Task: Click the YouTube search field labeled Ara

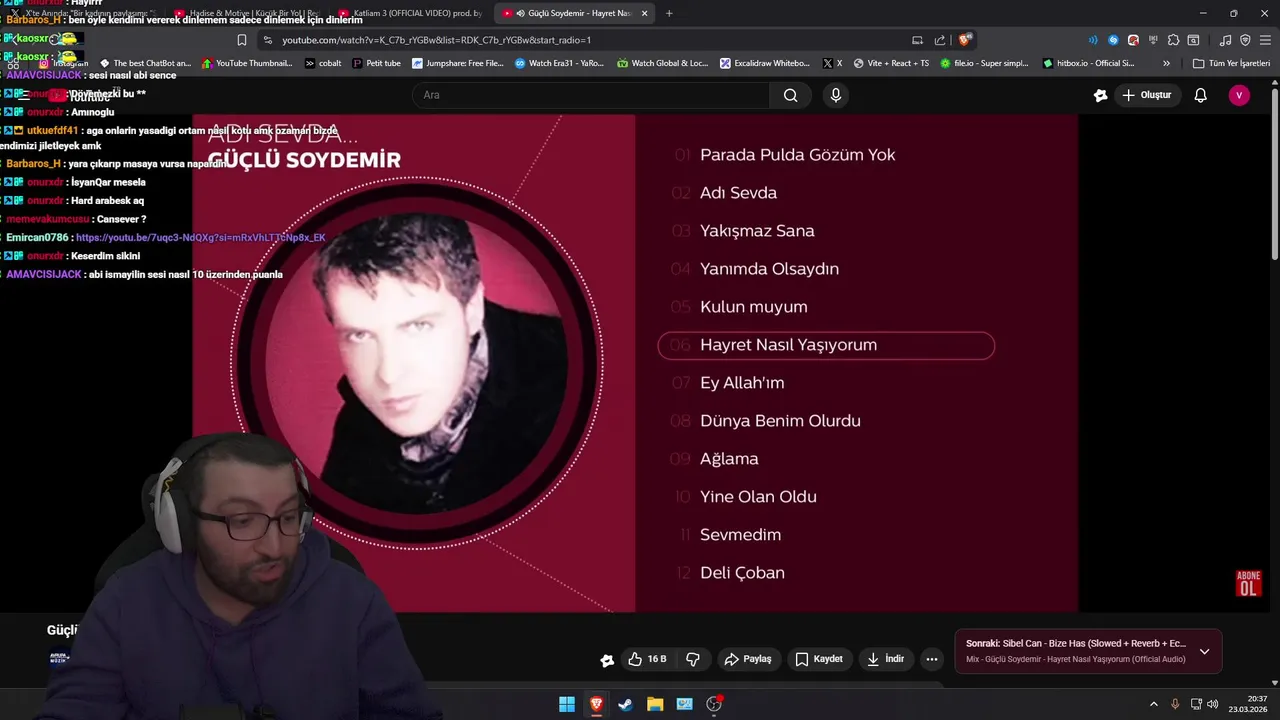Action: (591, 95)
